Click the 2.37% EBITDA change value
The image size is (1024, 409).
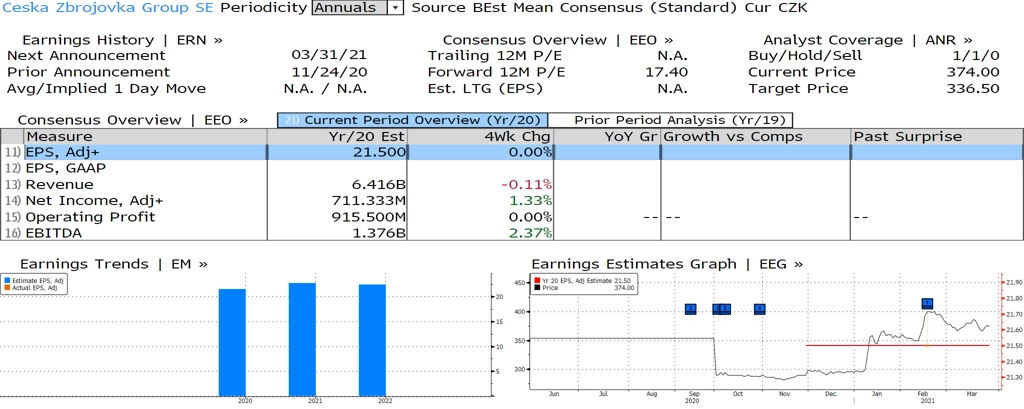(529, 233)
